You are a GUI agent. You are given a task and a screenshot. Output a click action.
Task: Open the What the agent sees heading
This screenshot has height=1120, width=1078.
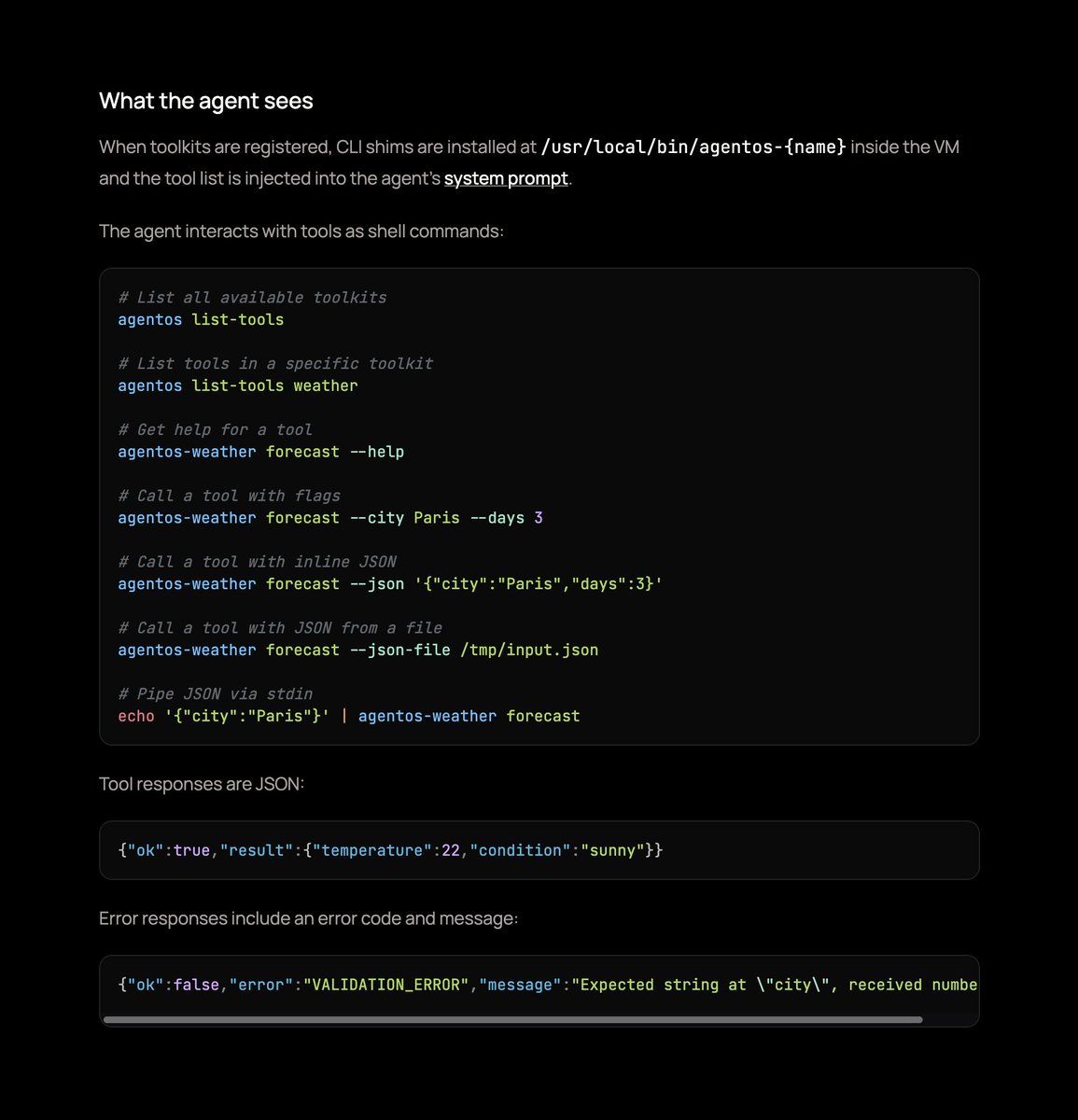pos(205,101)
